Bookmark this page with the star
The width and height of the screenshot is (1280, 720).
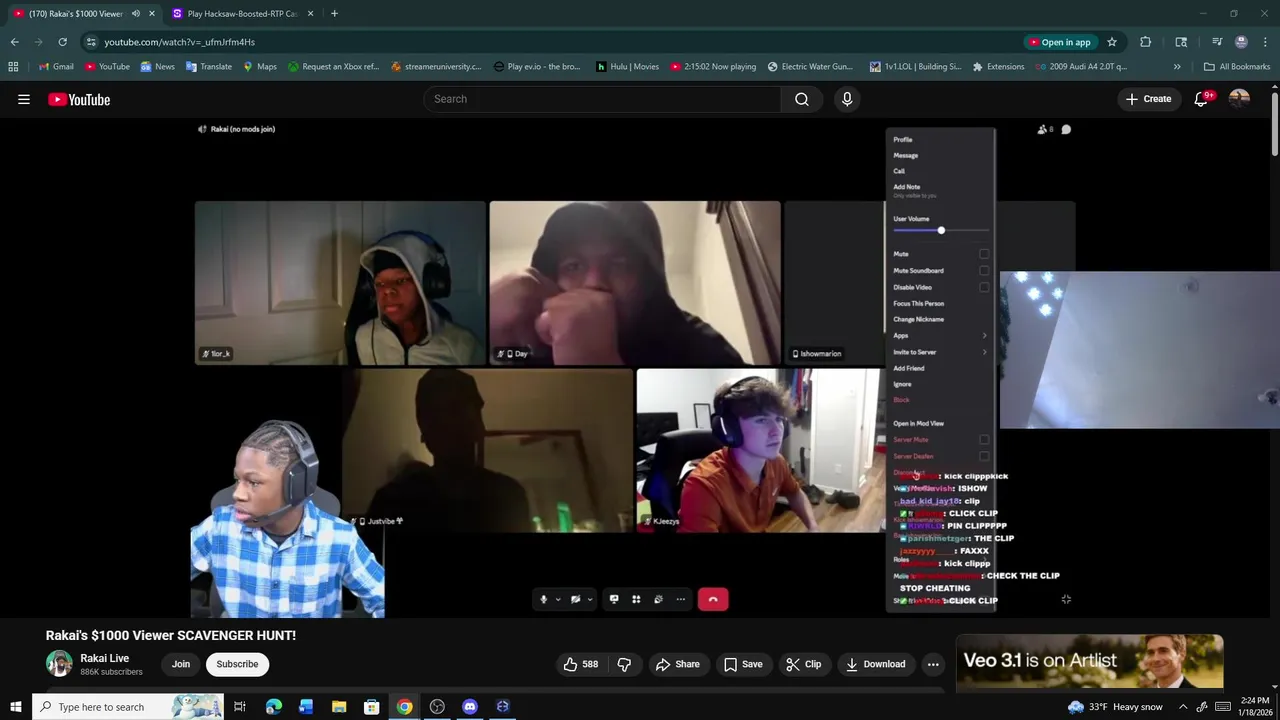[x=1112, y=42]
